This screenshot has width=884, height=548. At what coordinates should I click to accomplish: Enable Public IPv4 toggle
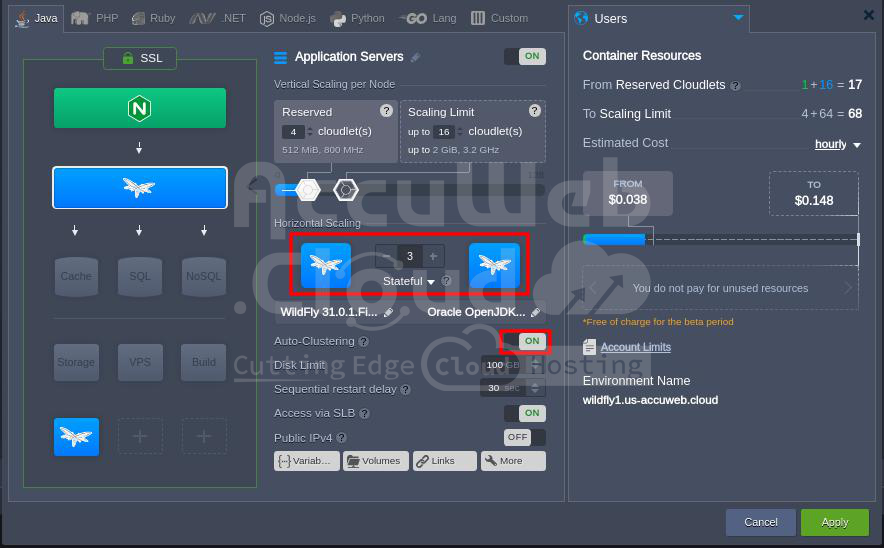coord(525,437)
